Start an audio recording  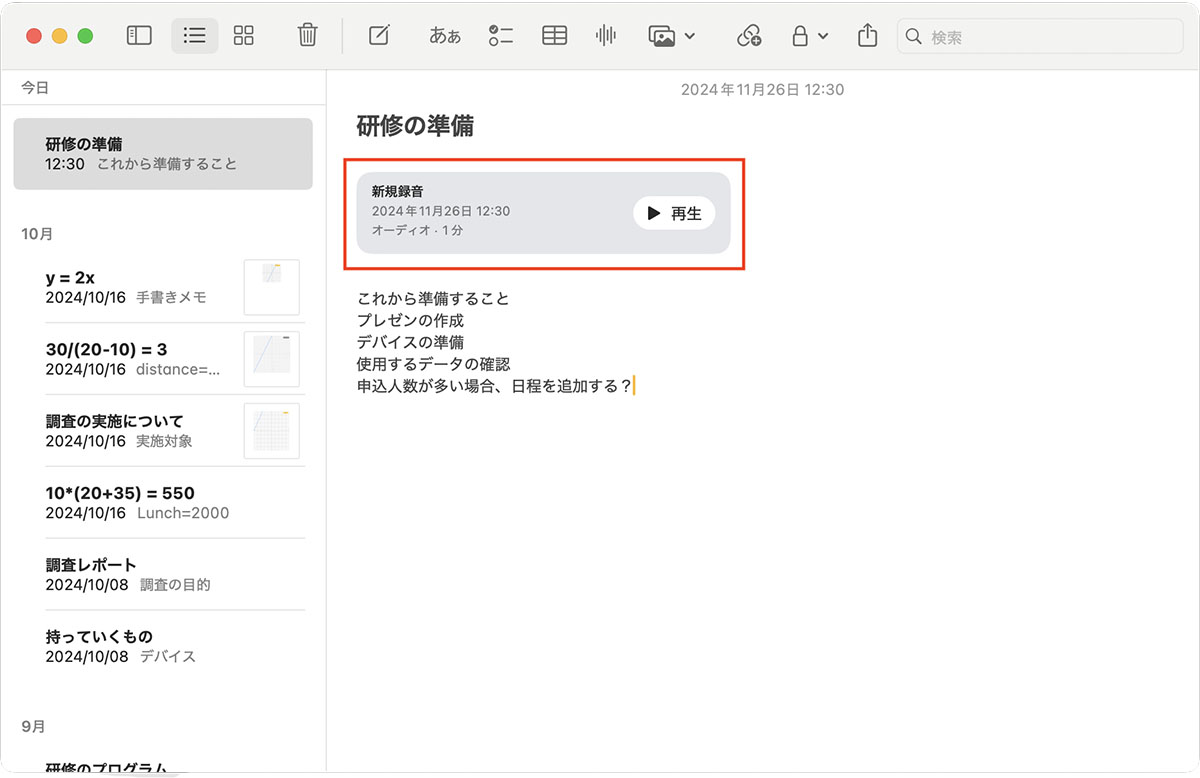[x=606, y=36]
